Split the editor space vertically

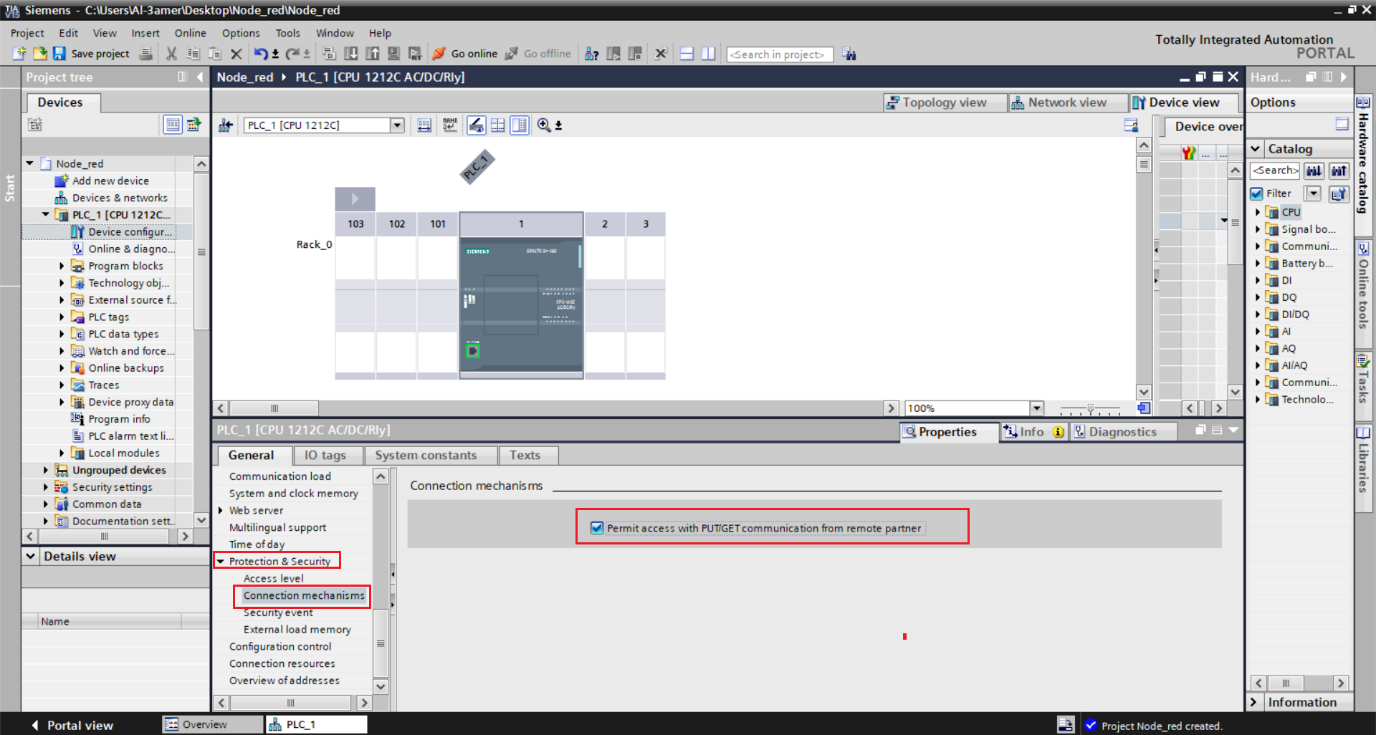tap(708, 53)
